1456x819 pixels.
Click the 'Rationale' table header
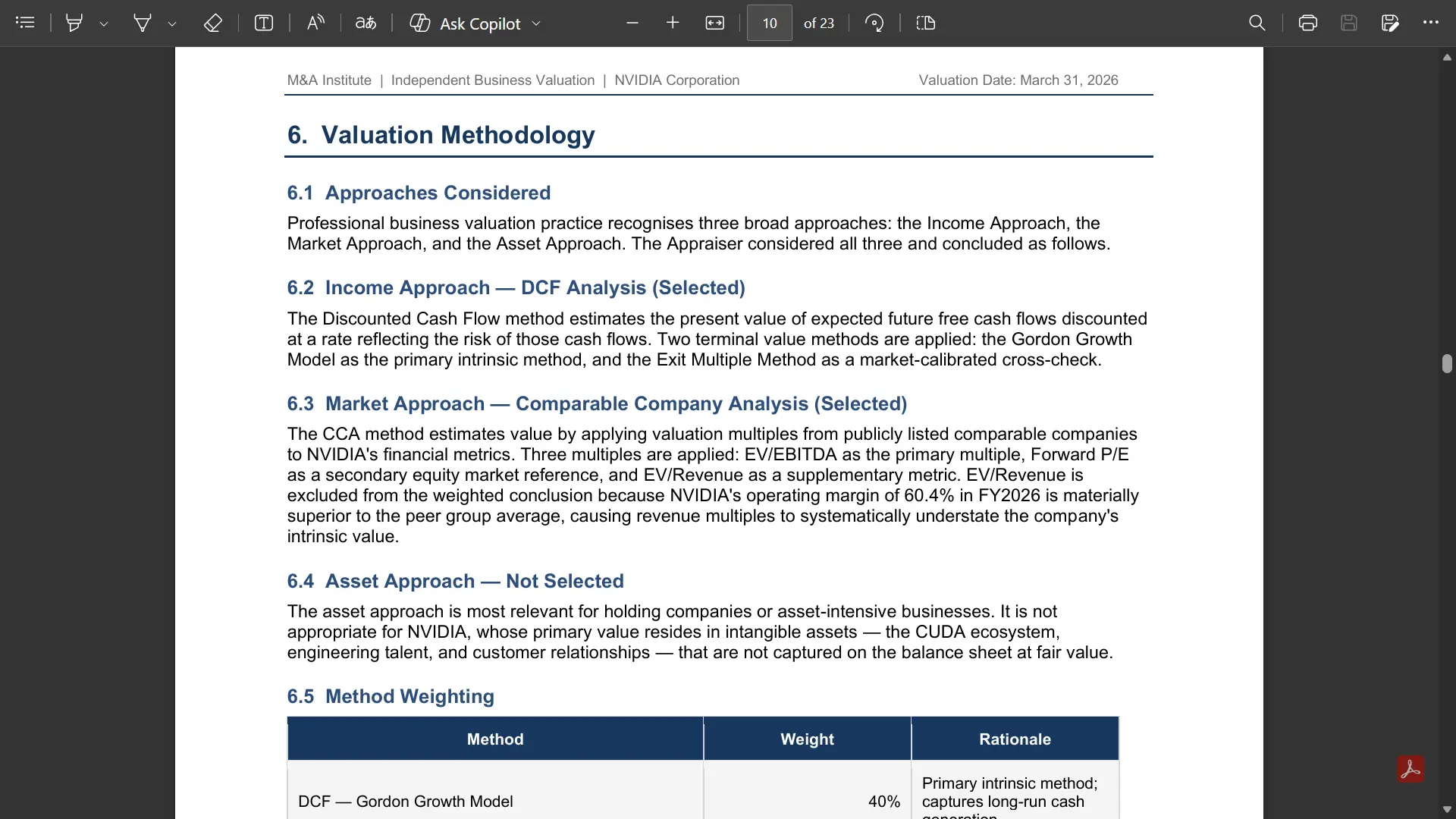(x=1015, y=739)
